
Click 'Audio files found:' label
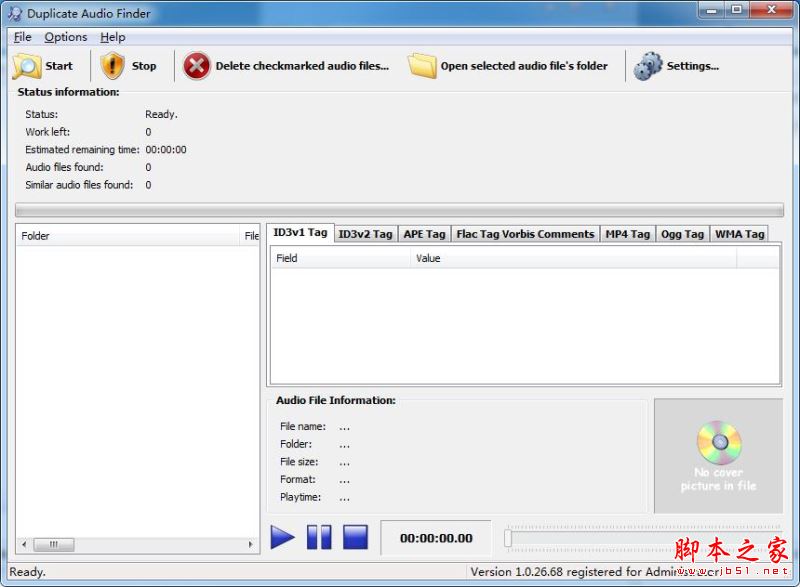[64, 167]
